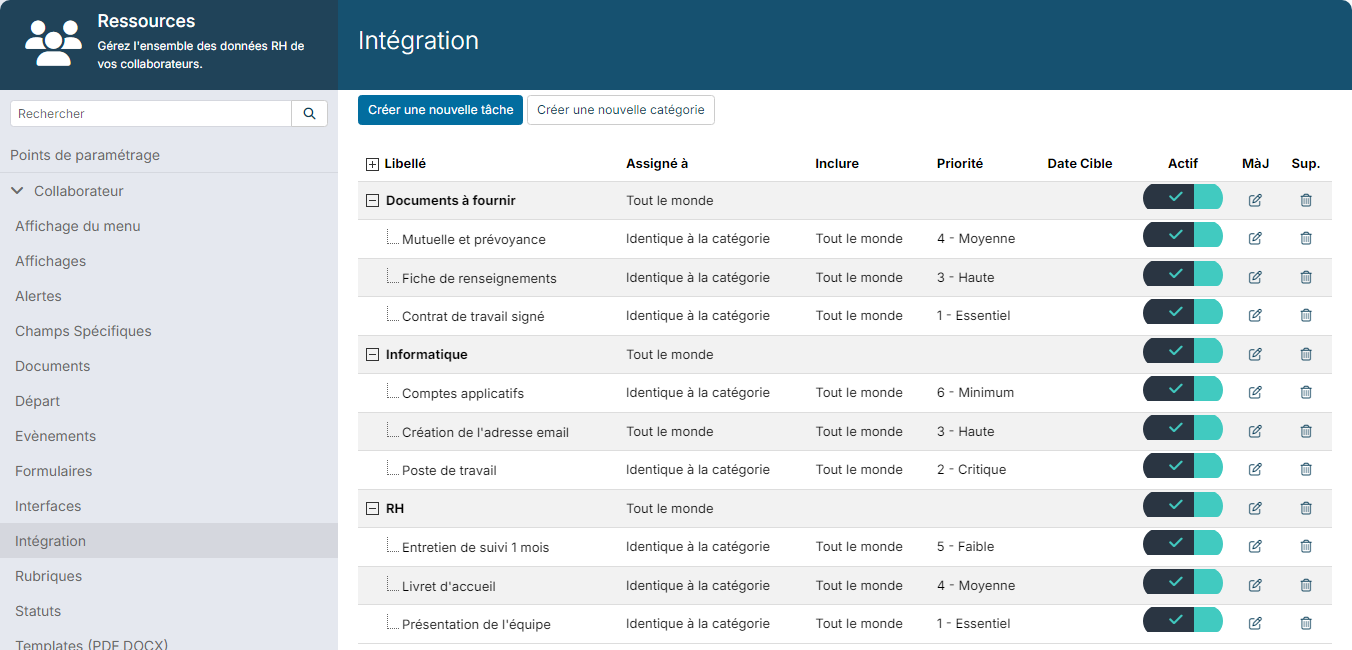Screen dimensions: 1352x650
Task: Delete the Entretien de suivi 1 mois task
Action: pos(1306,546)
